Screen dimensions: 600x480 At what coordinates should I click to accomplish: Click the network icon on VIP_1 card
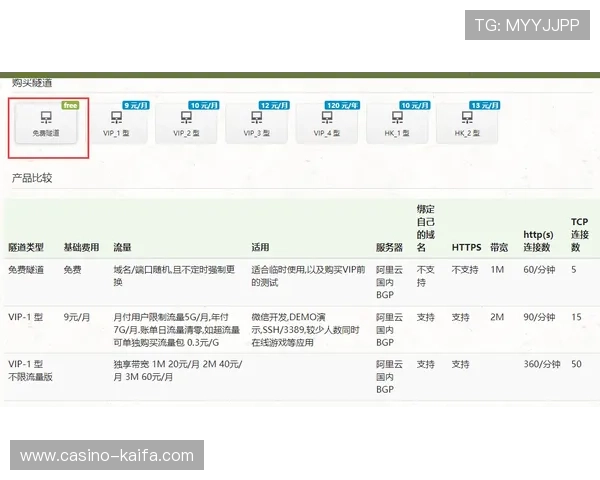pyautogui.click(x=116, y=117)
